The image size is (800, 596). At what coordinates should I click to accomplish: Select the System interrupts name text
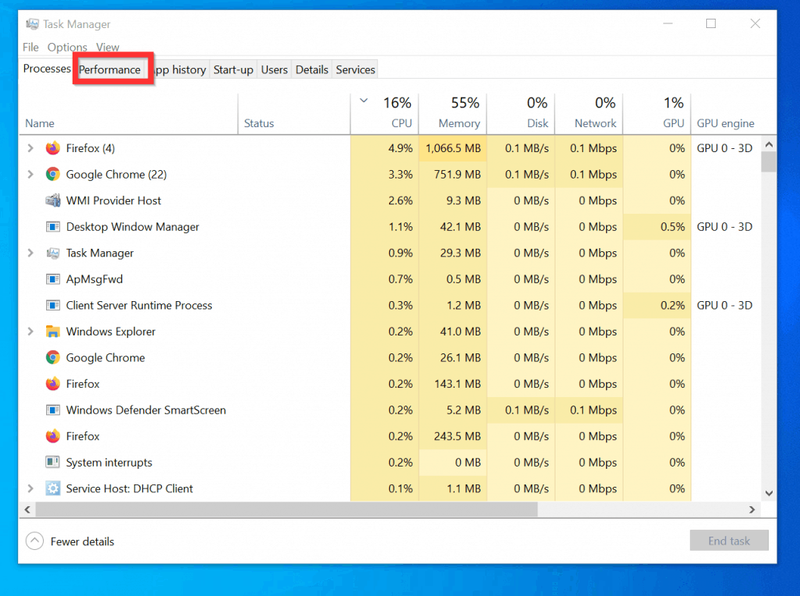point(109,462)
